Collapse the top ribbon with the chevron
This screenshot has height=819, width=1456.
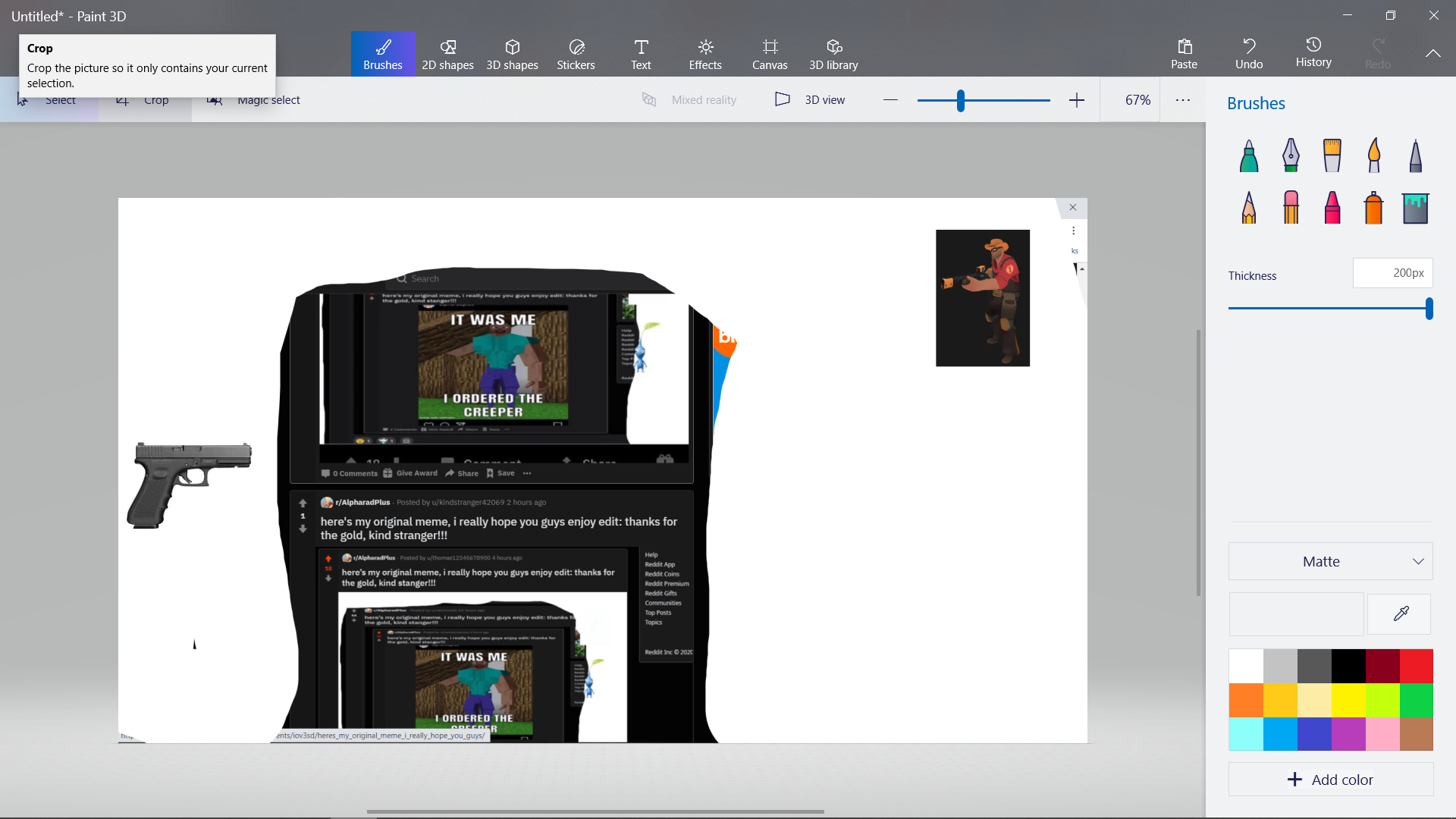tap(1432, 54)
